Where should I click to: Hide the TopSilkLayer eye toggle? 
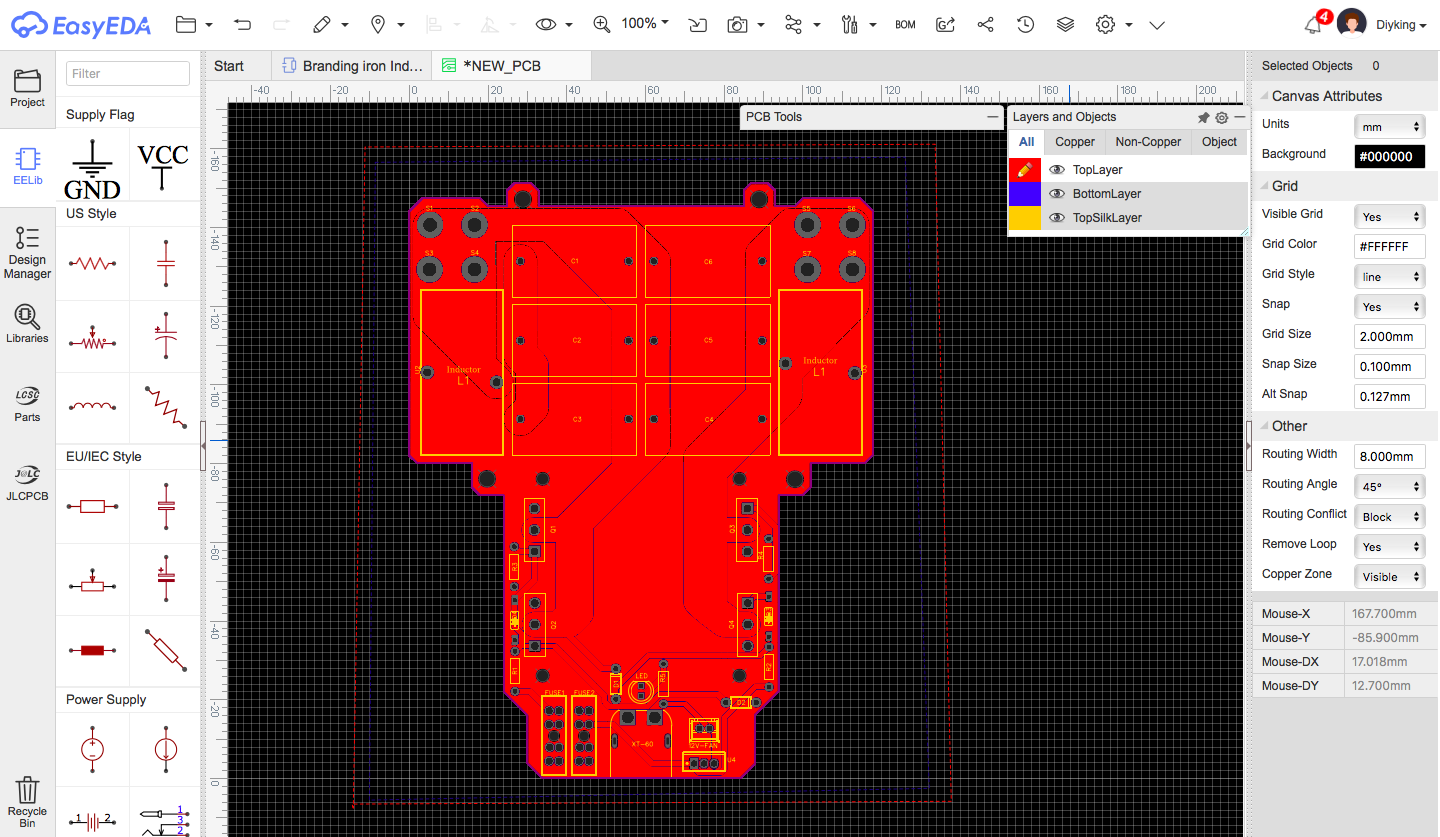1057,217
